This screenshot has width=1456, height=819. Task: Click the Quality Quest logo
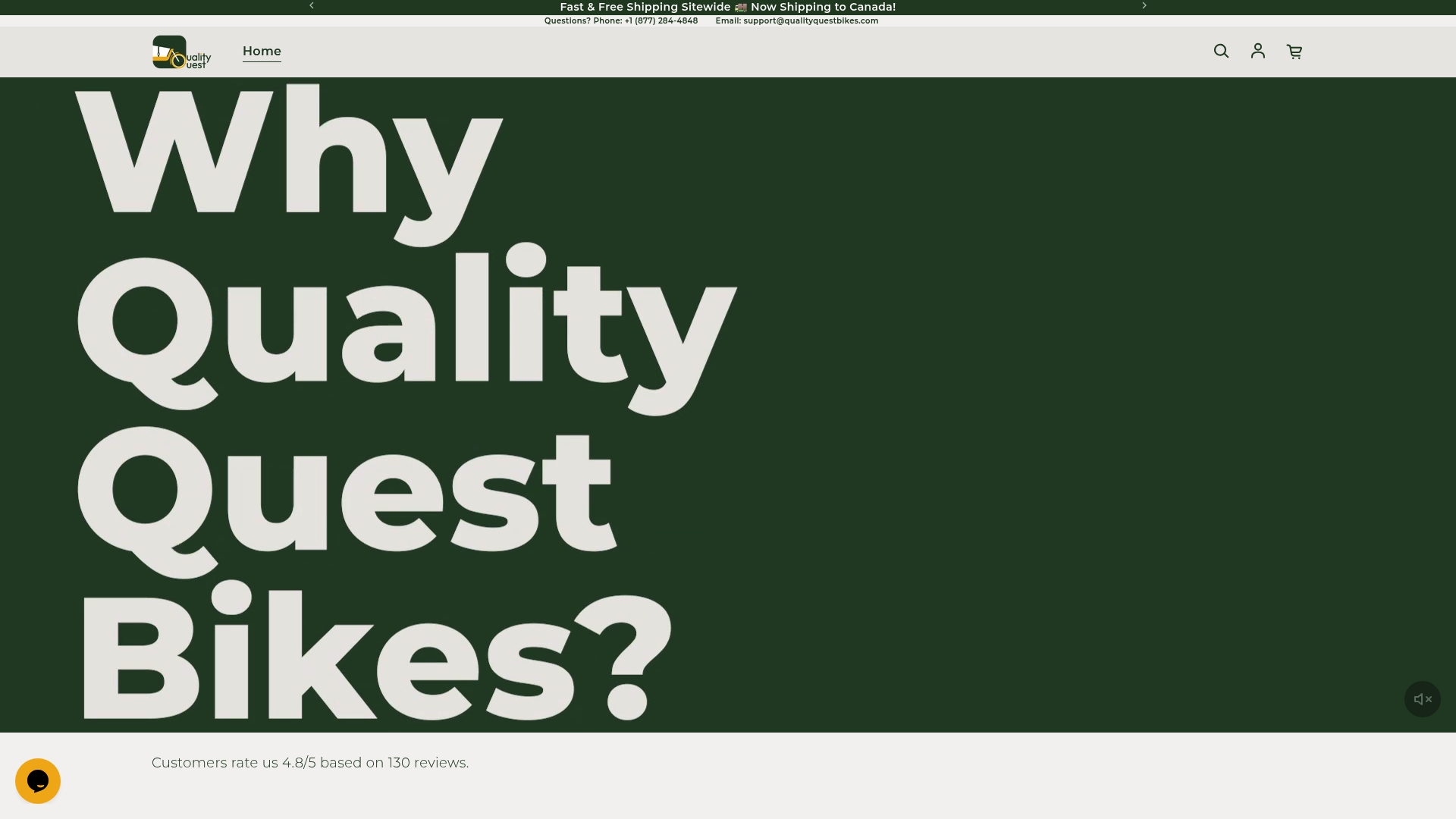tap(182, 52)
